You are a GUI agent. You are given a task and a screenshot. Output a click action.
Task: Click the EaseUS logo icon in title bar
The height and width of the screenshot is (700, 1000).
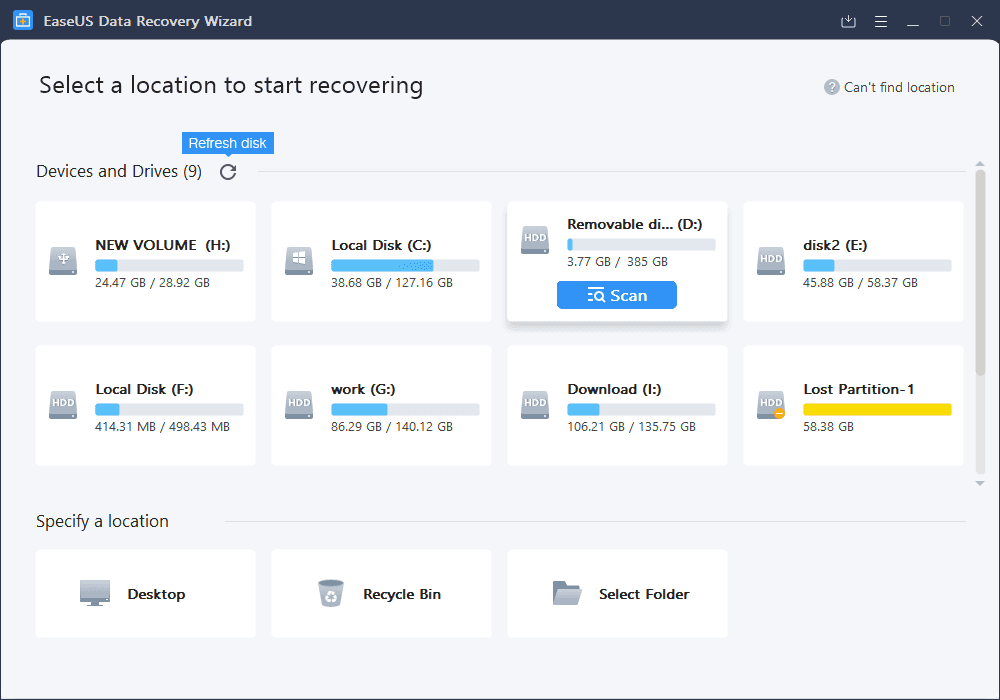pos(22,20)
